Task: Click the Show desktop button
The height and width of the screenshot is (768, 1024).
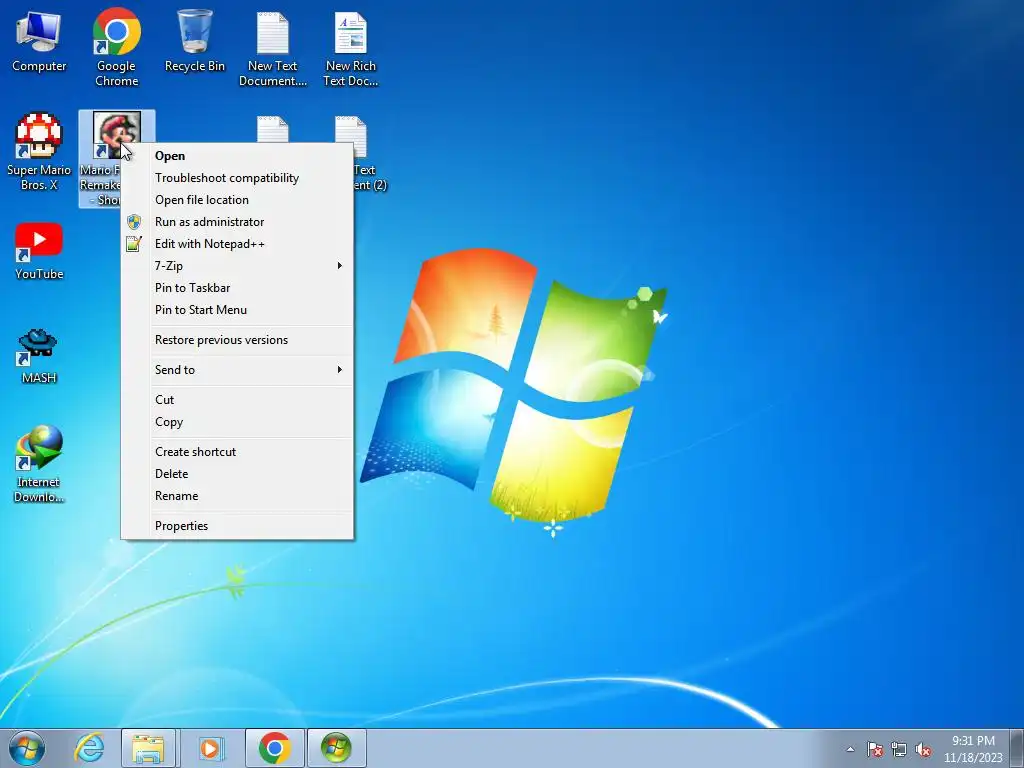Action: click(x=1016, y=748)
